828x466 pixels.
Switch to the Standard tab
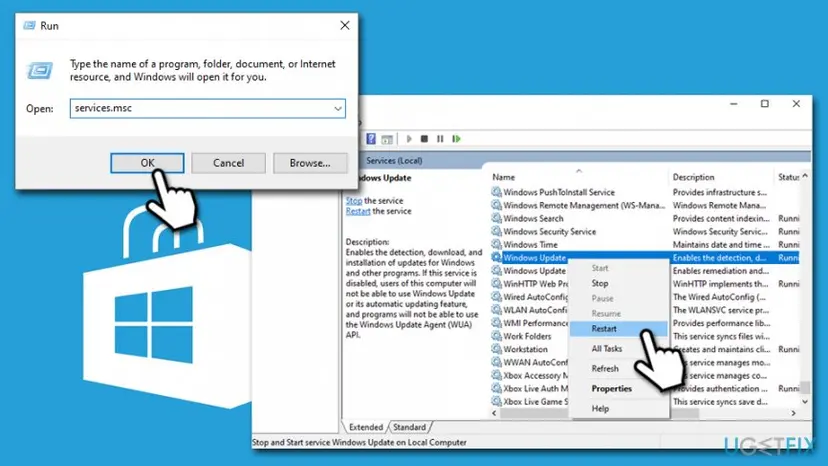(410, 427)
